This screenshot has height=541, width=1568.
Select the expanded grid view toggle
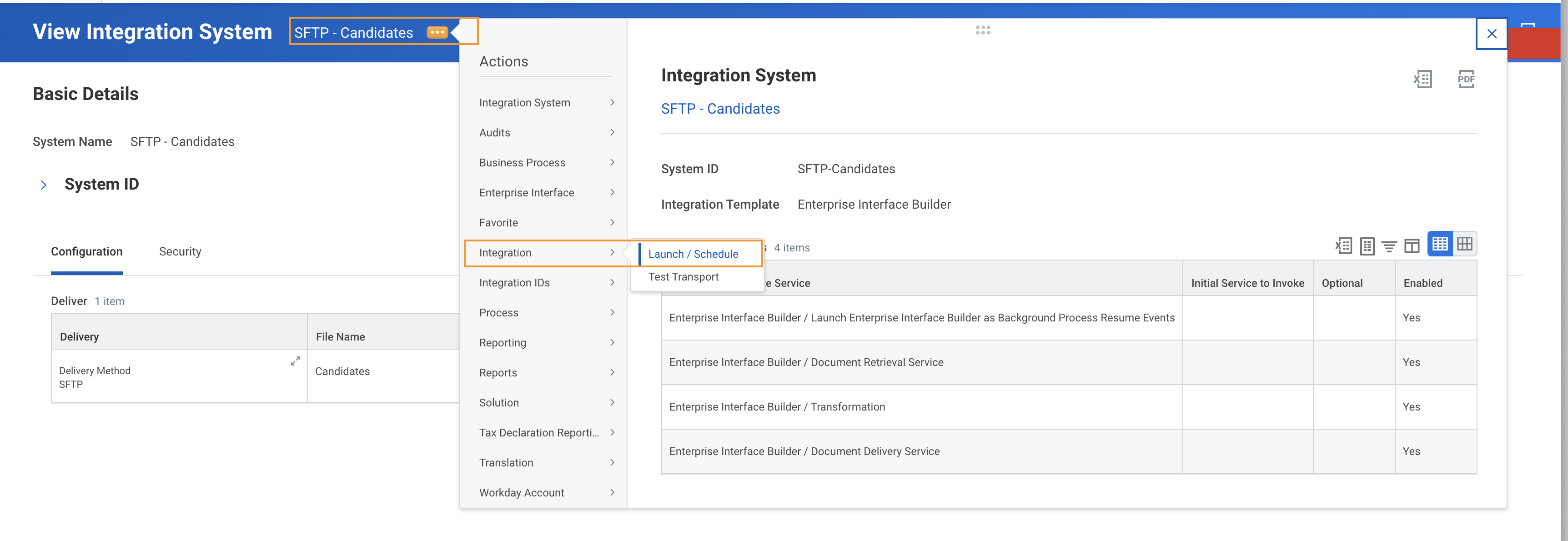(x=1464, y=244)
